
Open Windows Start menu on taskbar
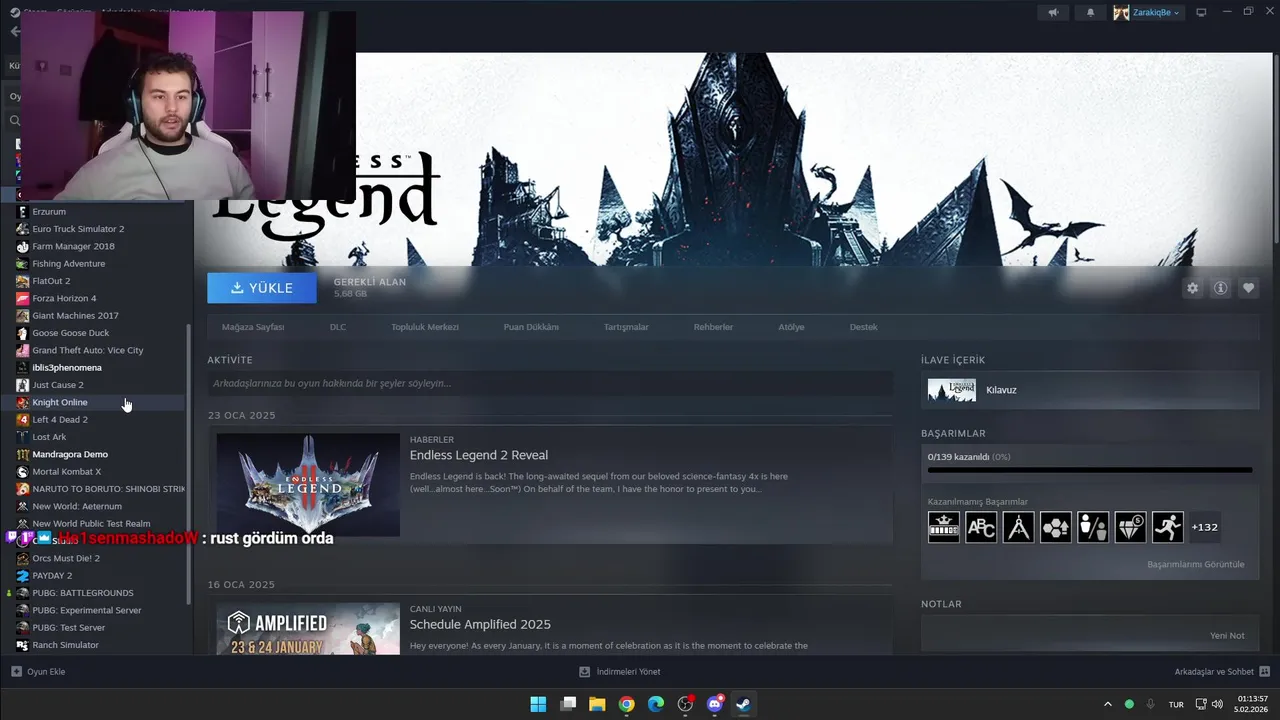coord(538,704)
